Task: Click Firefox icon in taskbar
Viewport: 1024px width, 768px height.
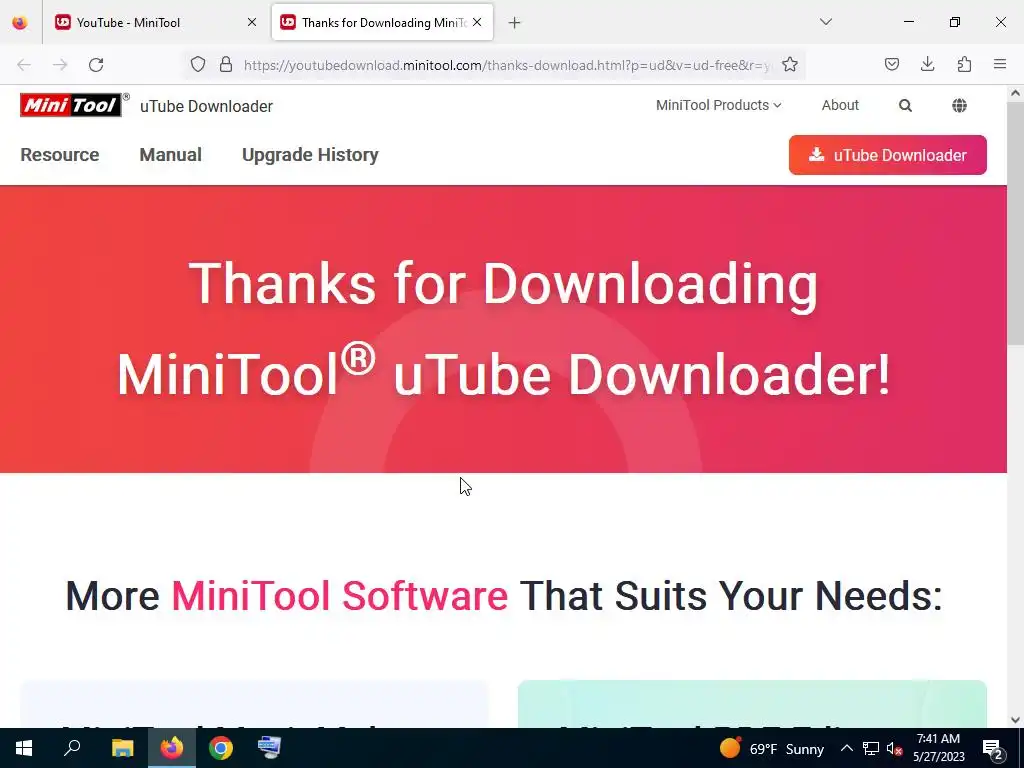Action: click(x=172, y=748)
